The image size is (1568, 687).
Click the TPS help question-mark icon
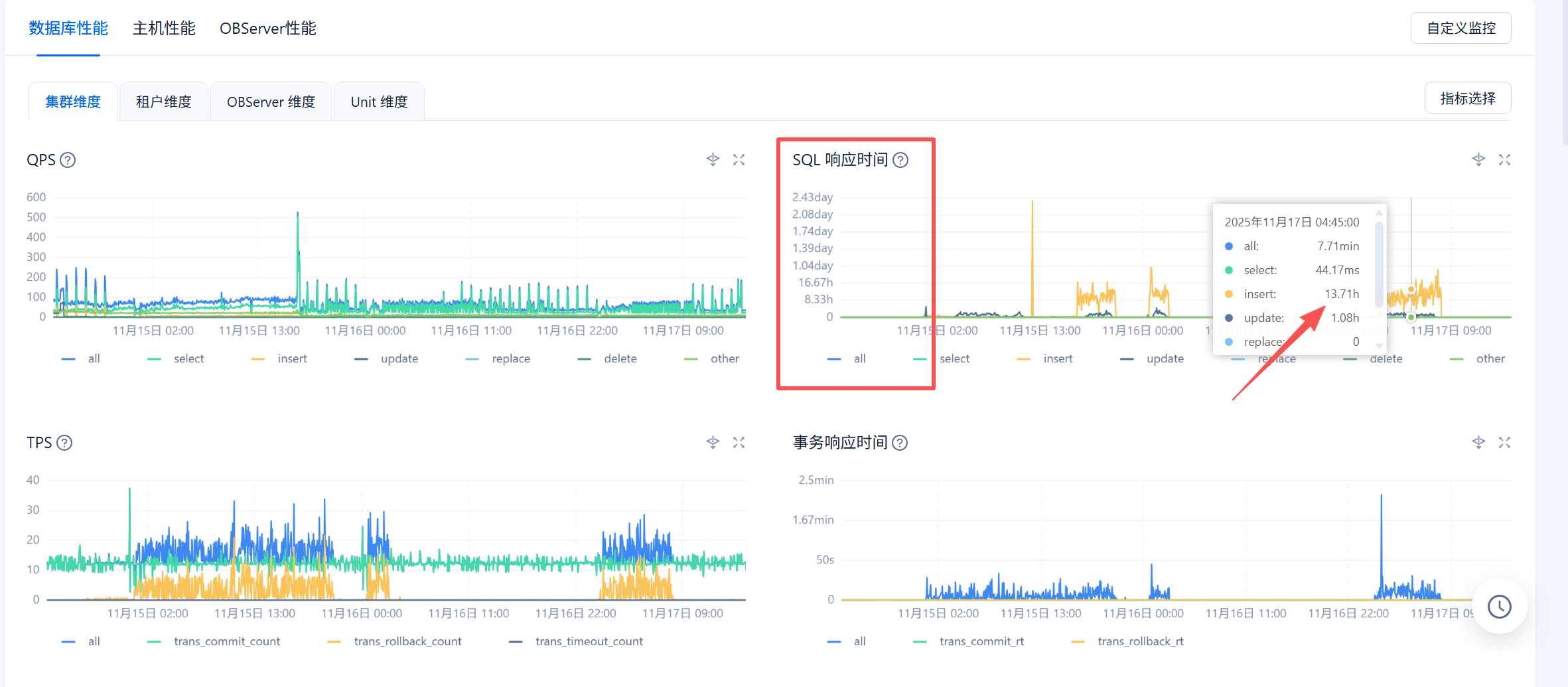click(x=64, y=443)
